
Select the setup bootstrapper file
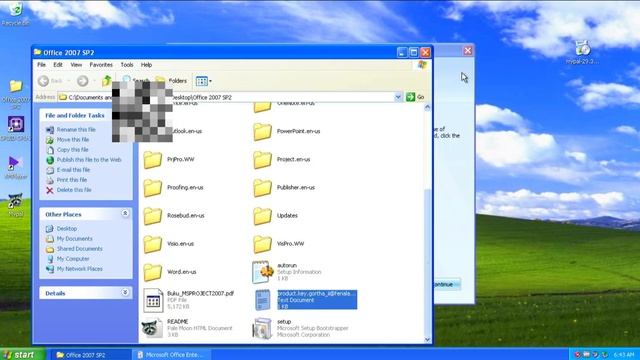pos(300,328)
